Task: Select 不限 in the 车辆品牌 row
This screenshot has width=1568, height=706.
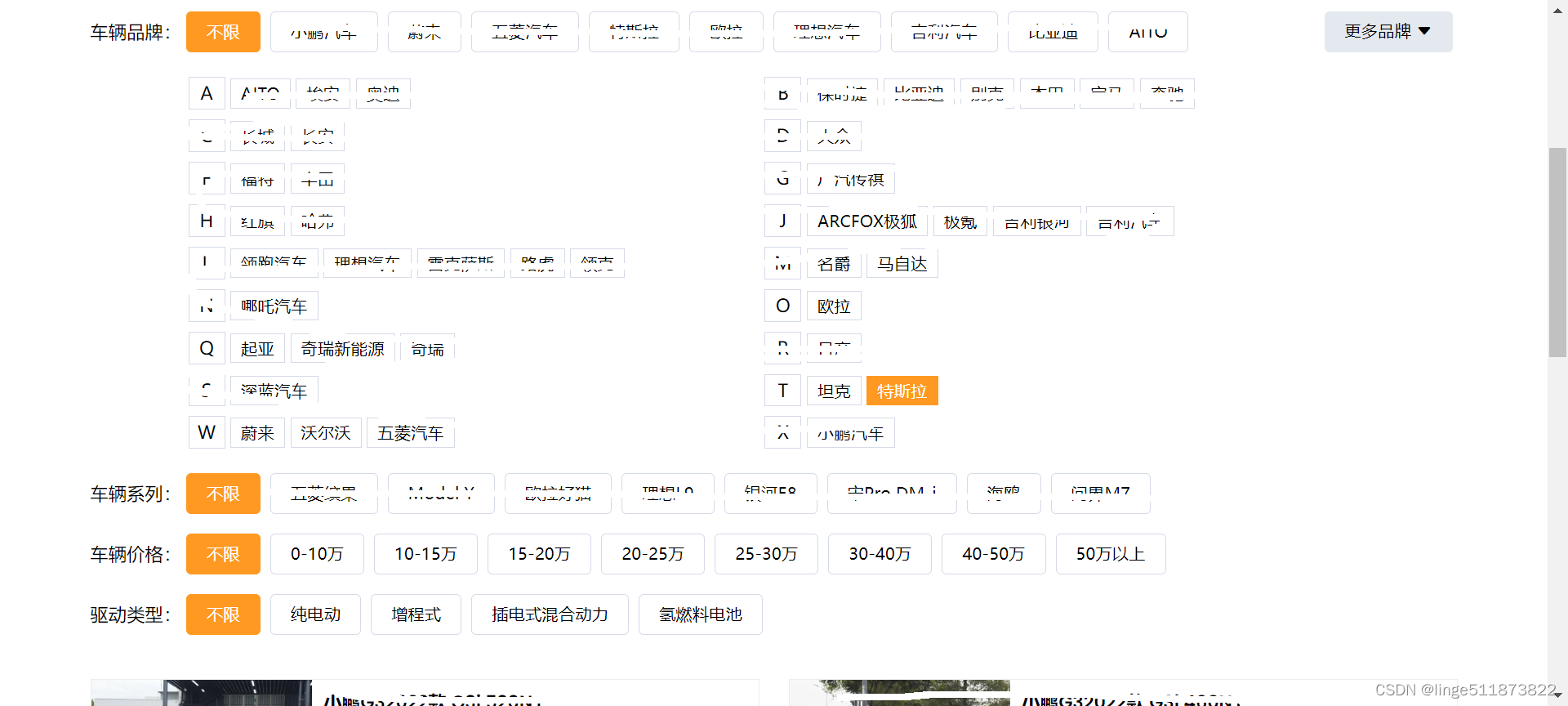Action: (223, 32)
